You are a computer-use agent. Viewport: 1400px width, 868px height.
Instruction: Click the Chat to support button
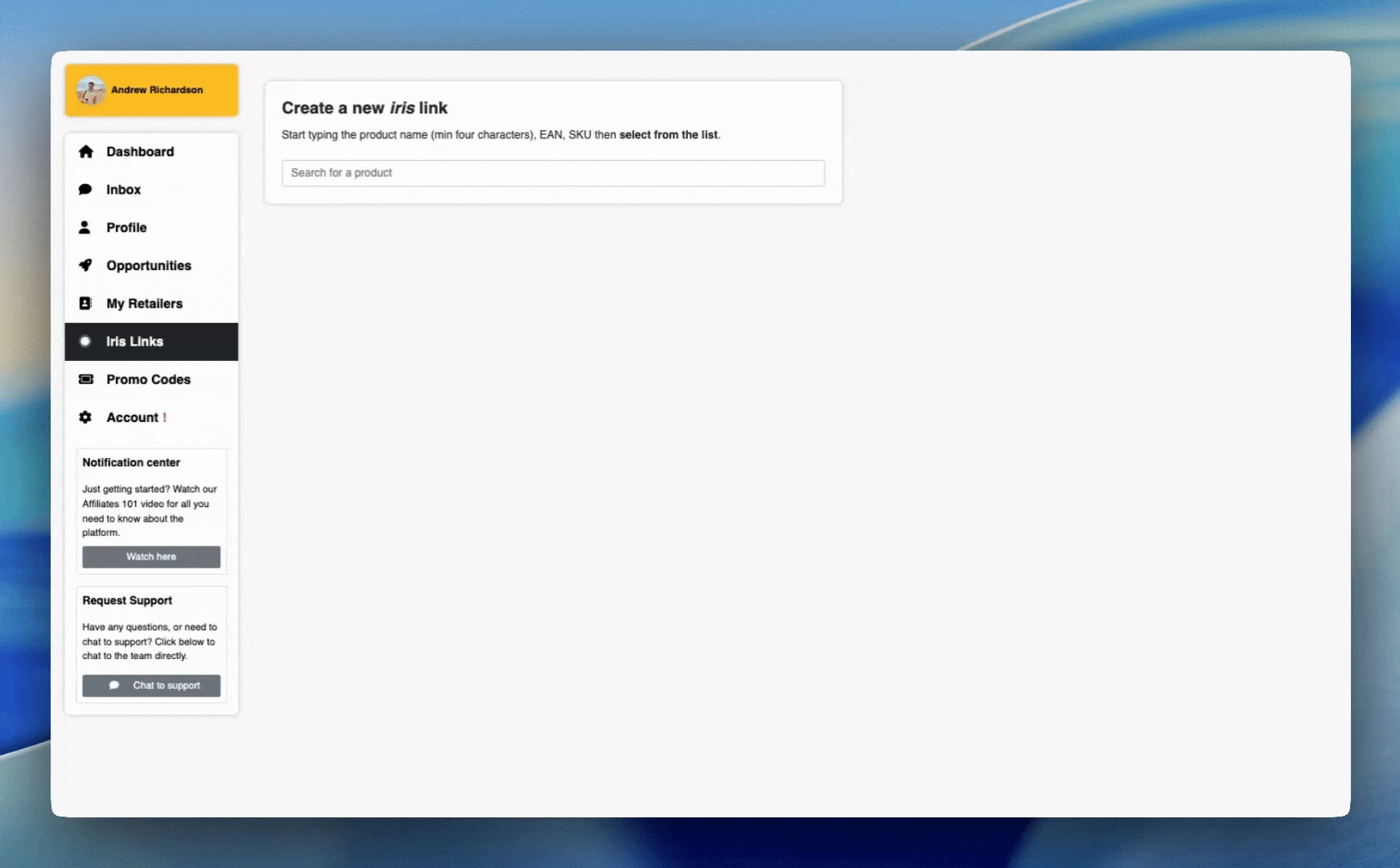[150, 686]
